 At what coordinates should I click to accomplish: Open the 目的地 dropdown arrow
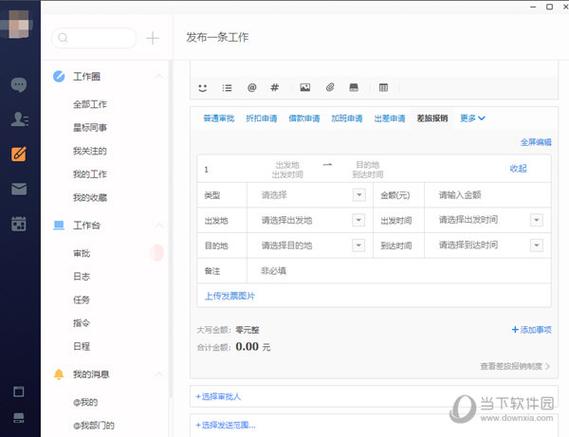[x=359, y=245]
